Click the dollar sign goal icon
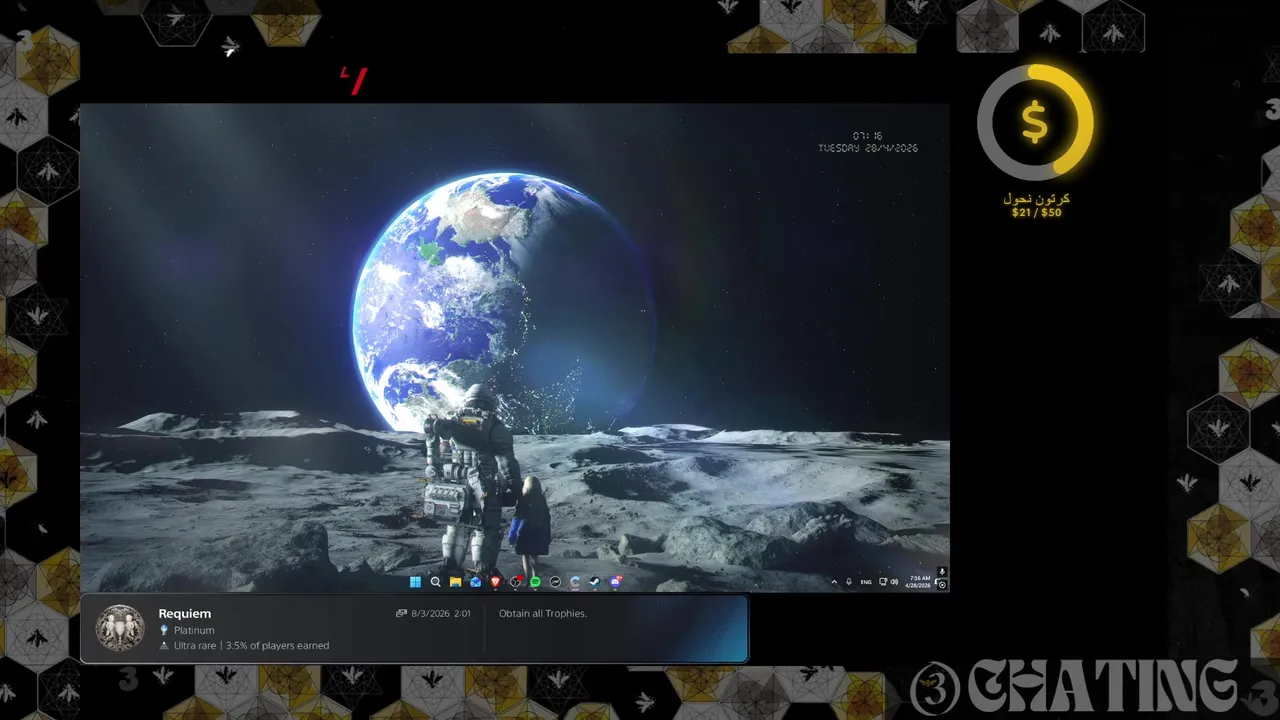This screenshot has width=1280, height=720. click(1035, 122)
